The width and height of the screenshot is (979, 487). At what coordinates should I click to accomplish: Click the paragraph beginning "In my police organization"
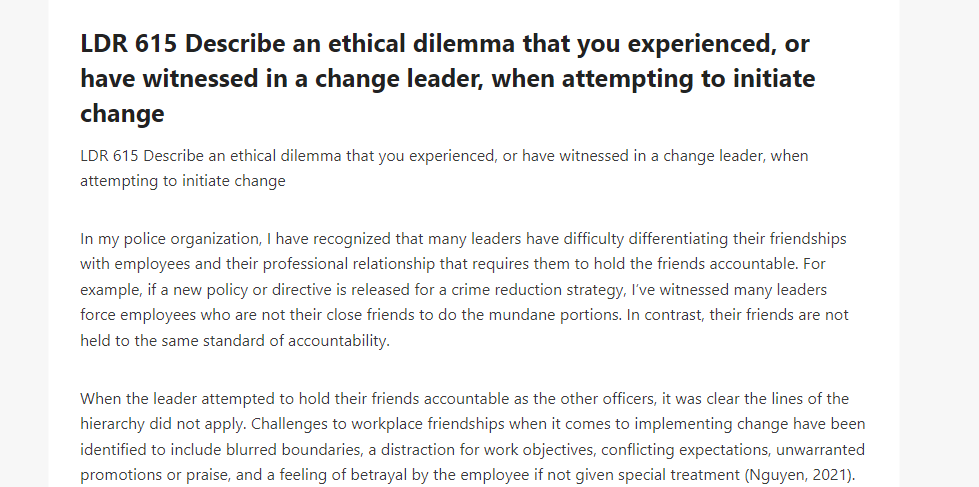click(465, 290)
